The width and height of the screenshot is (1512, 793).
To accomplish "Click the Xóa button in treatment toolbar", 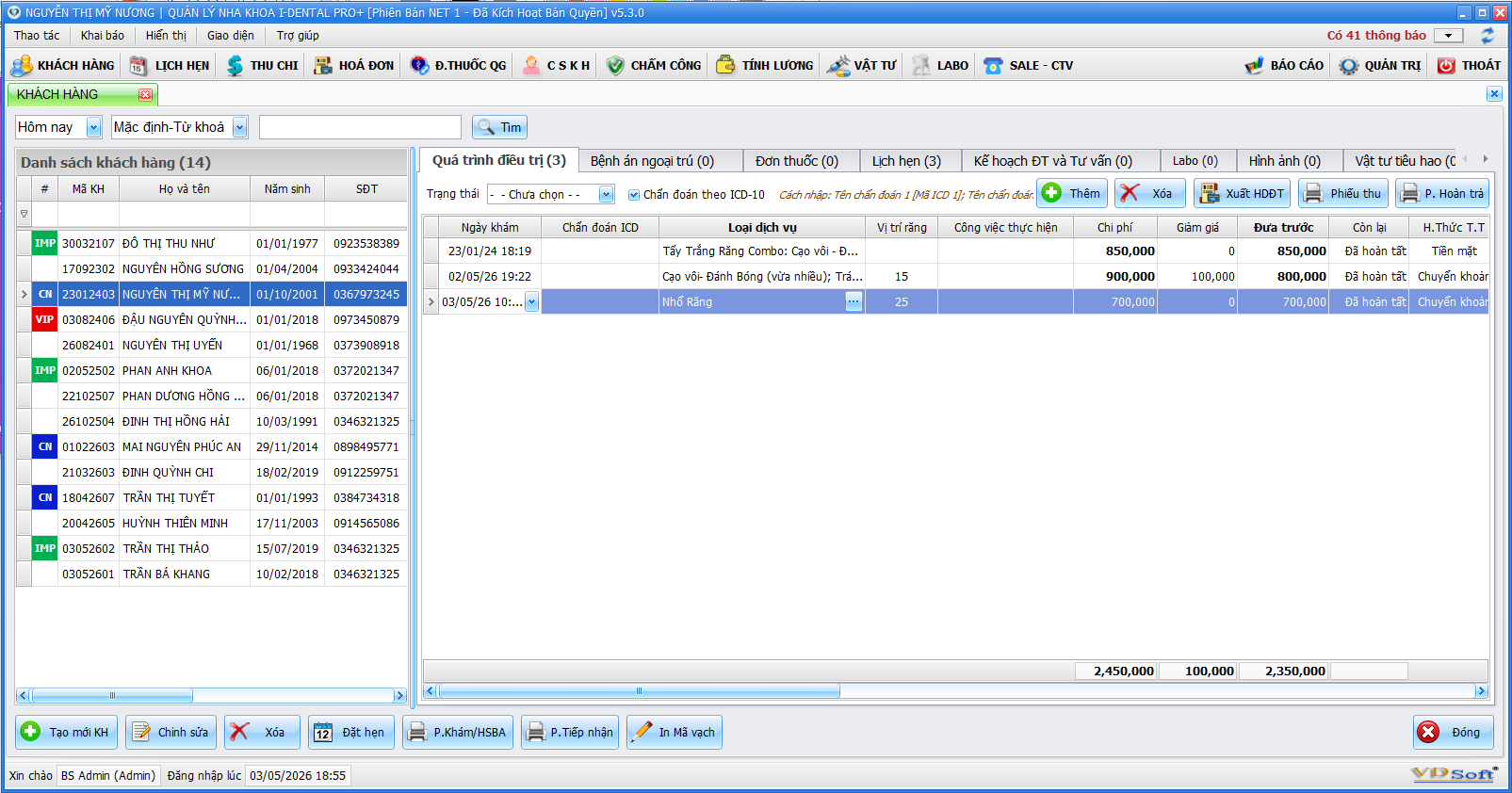I will click(1150, 193).
